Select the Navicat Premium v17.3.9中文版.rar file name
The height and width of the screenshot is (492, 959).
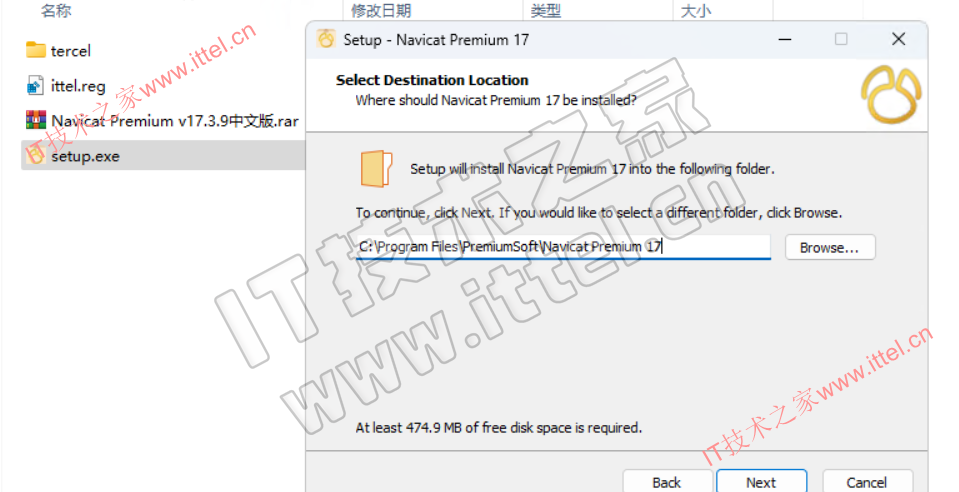[175, 121]
